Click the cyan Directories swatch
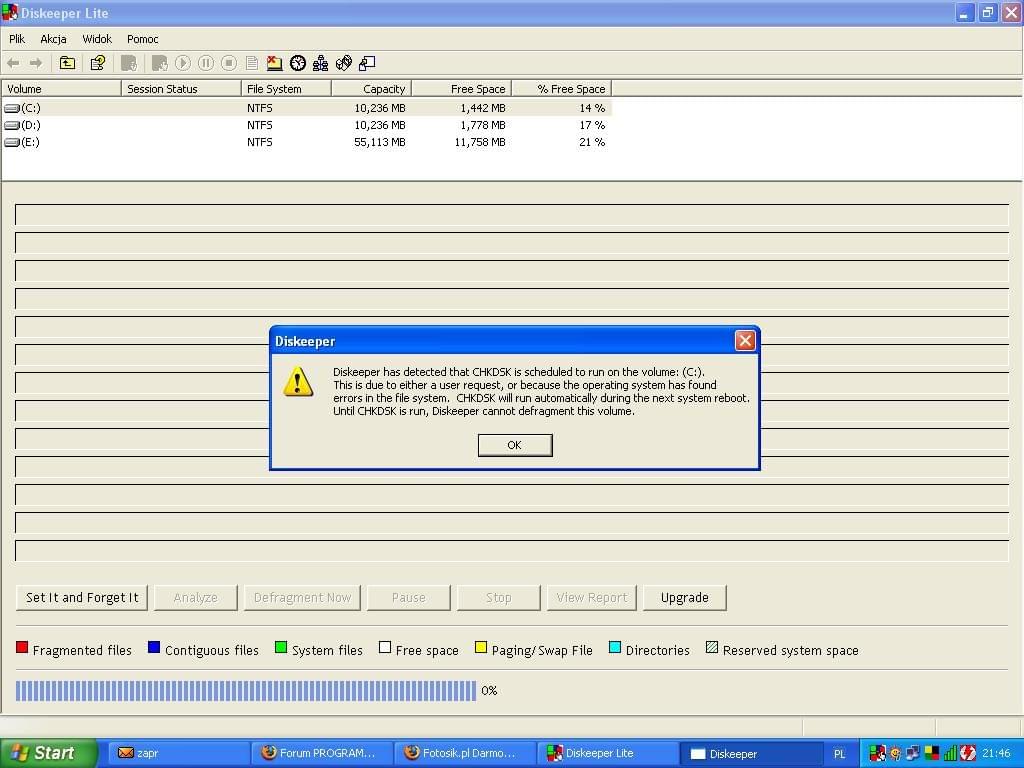The image size is (1024, 768). 615,647
